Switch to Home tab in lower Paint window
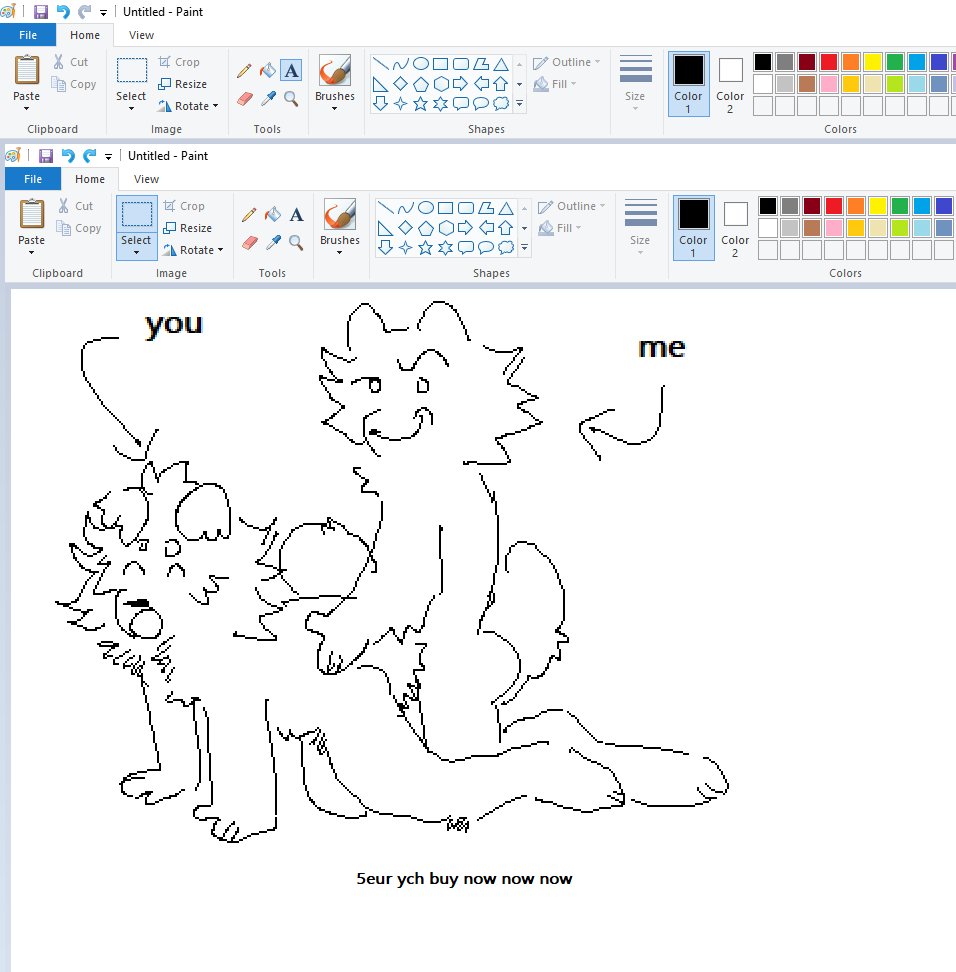This screenshot has height=972, width=956. 90,179
